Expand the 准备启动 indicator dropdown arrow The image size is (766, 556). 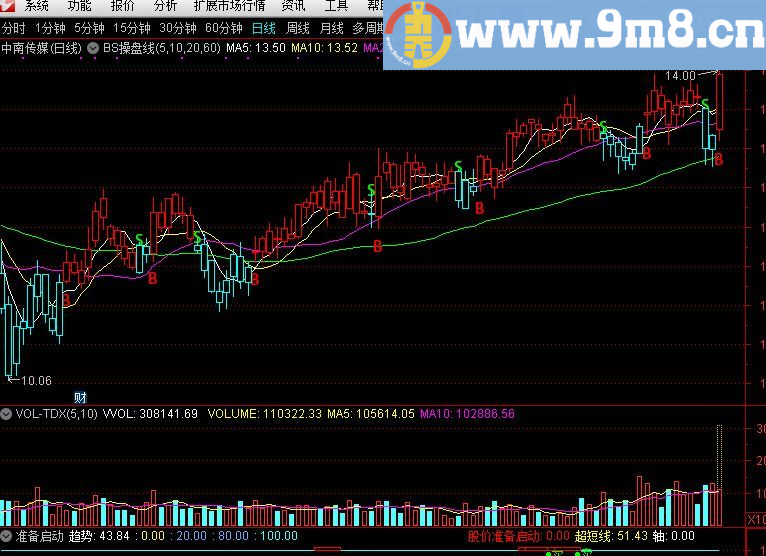point(6,536)
